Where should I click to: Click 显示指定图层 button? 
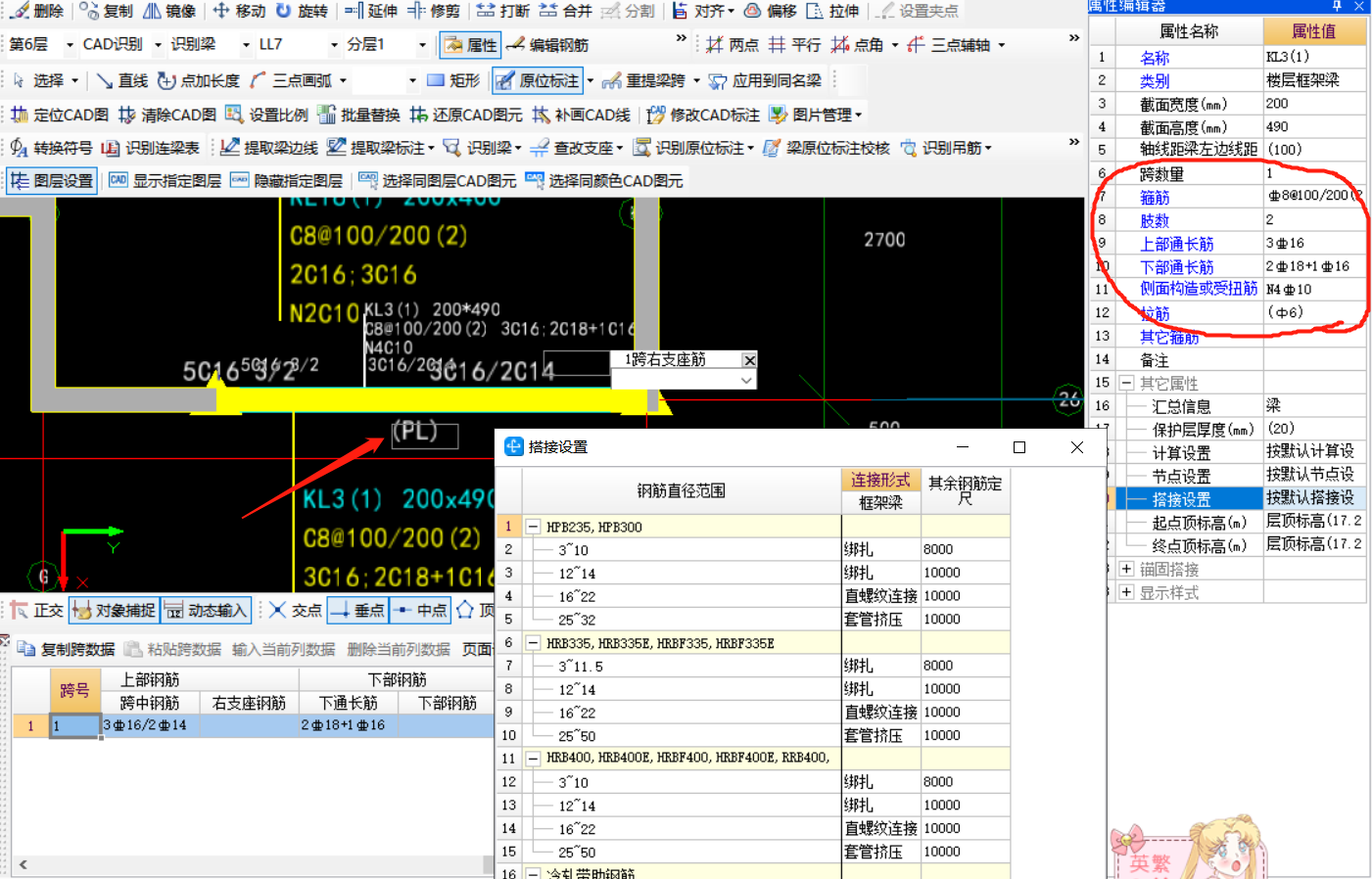click(165, 181)
